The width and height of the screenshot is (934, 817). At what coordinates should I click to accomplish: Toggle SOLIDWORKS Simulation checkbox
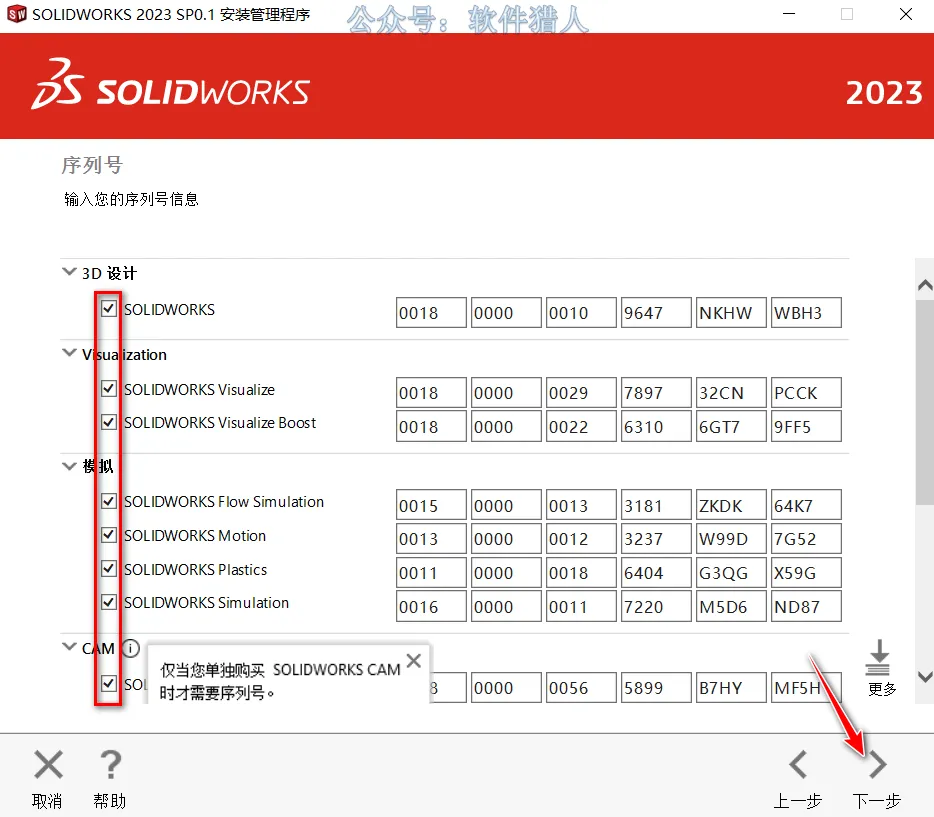tap(108, 602)
